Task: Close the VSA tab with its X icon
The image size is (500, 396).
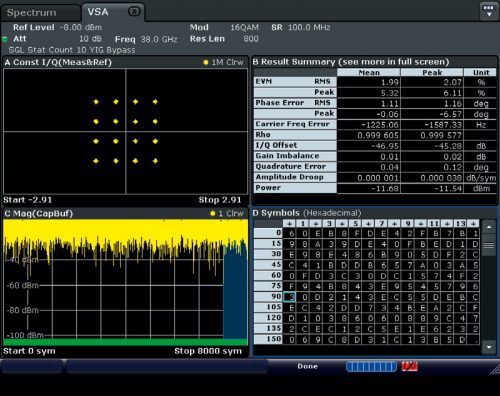Action: (x=134, y=12)
